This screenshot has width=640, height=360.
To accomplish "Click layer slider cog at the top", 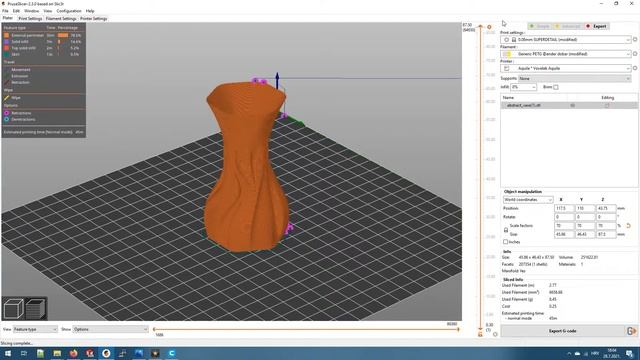I will point(489,27).
